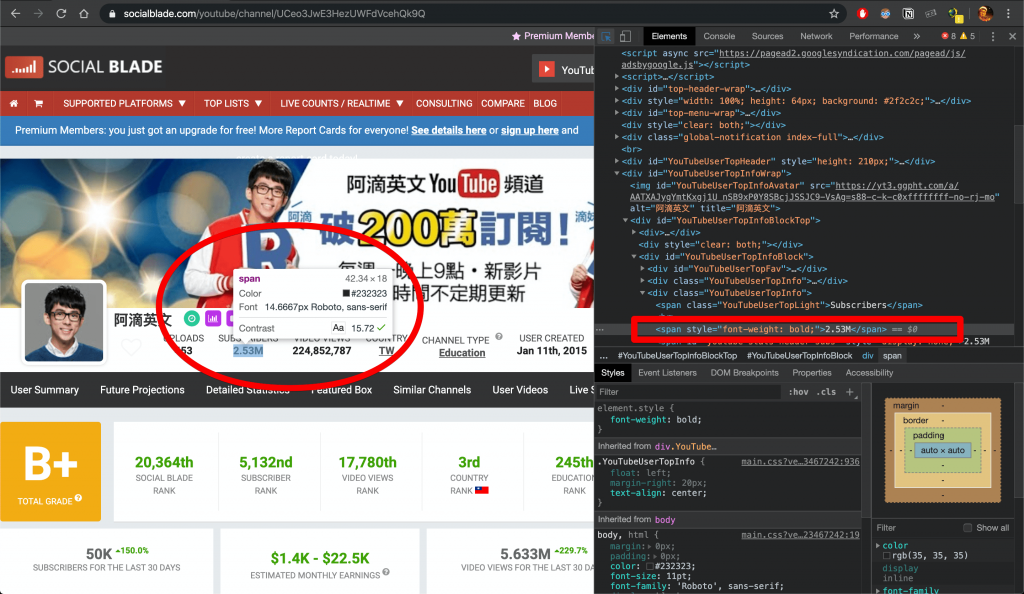Viewport: 1024px width, 594px height.
Task: Expand the YouTubeUserTopHeader div node
Action: tap(617, 161)
